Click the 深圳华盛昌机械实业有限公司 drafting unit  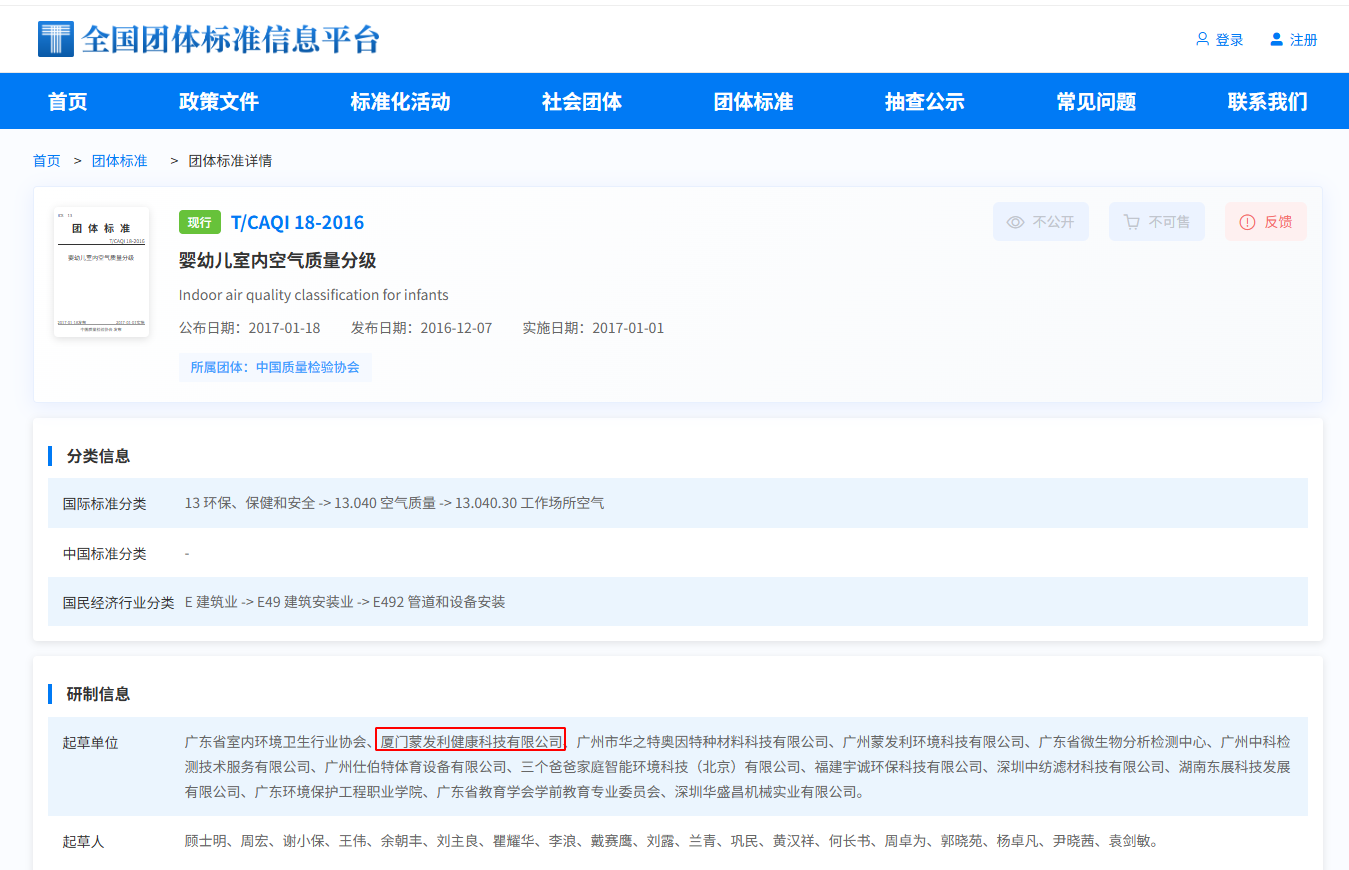point(767,792)
